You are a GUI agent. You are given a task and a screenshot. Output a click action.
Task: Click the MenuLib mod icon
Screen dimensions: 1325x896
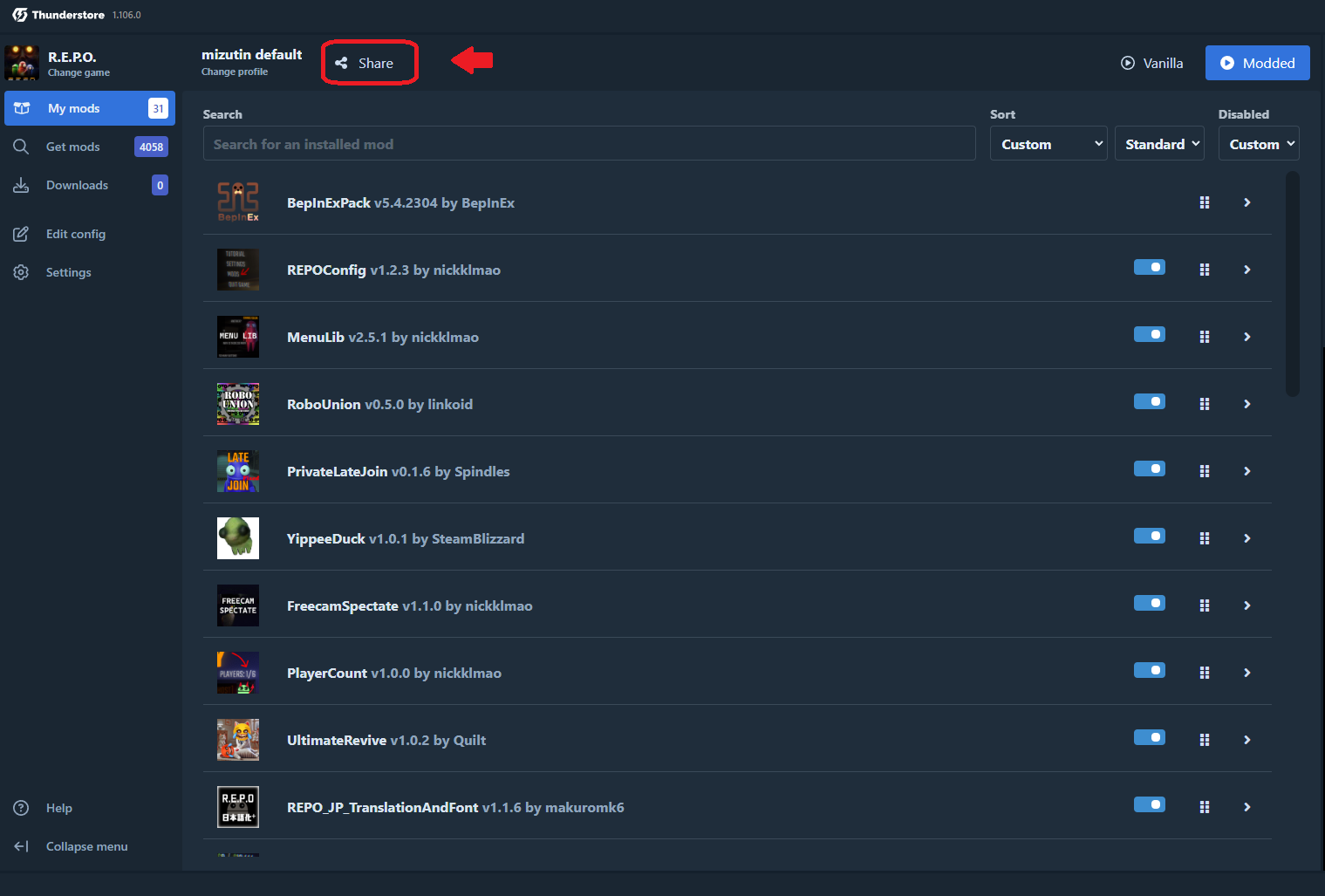(x=238, y=337)
